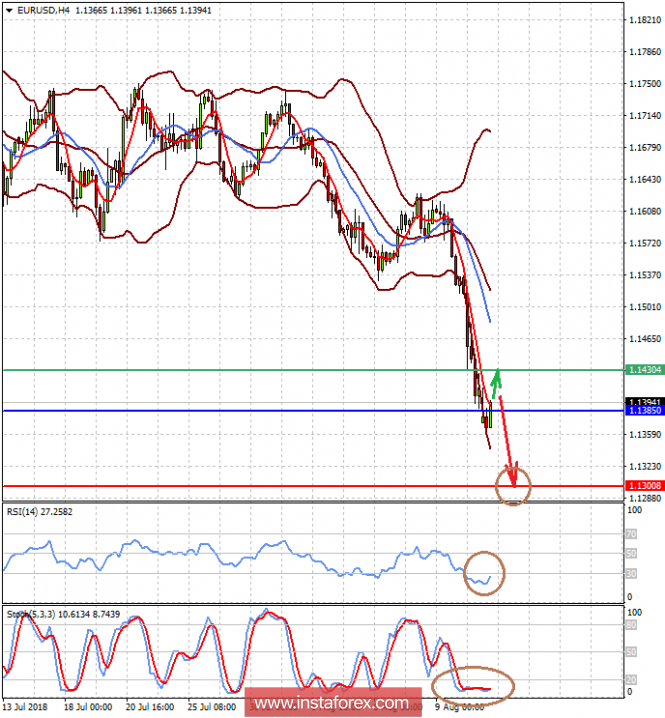Click the red horizontal support line
The height and width of the screenshot is (718, 665).
click(x=313, y=486)
